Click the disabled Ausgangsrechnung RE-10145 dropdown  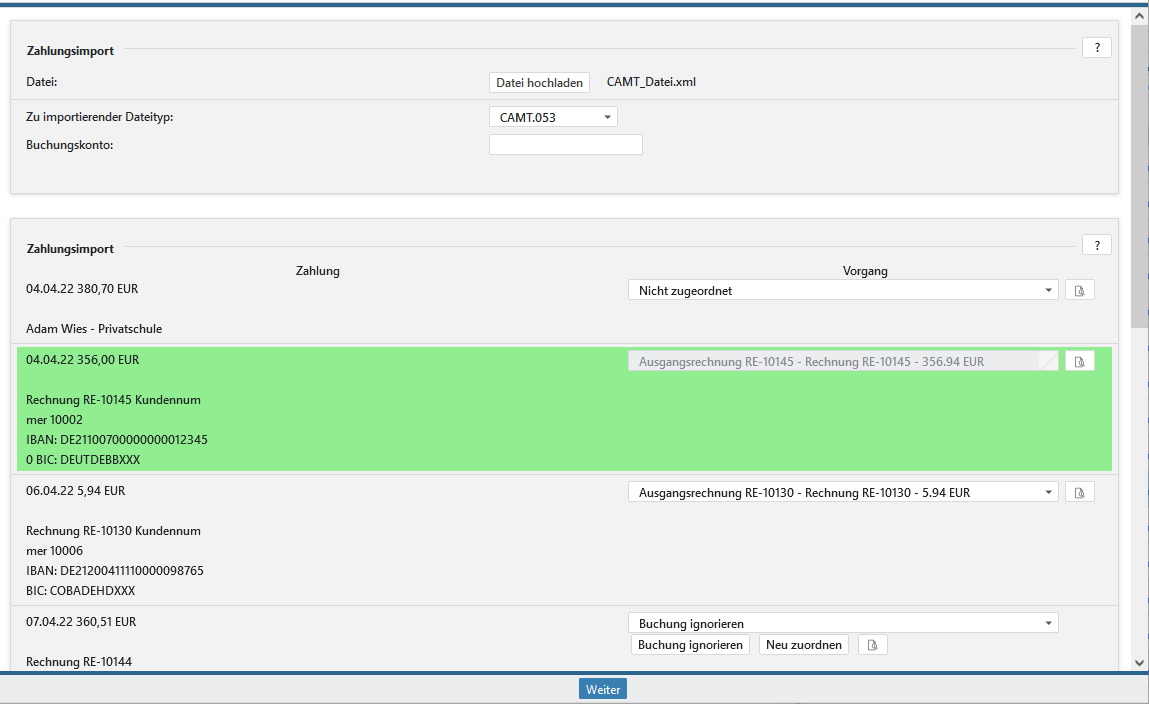[842, 361]
